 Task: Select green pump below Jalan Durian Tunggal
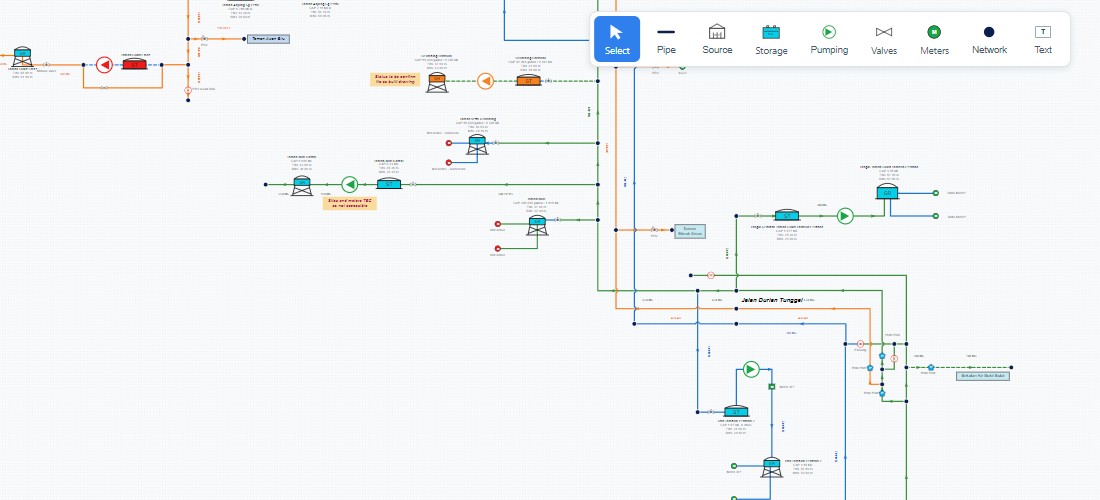[x=751, y=369]
